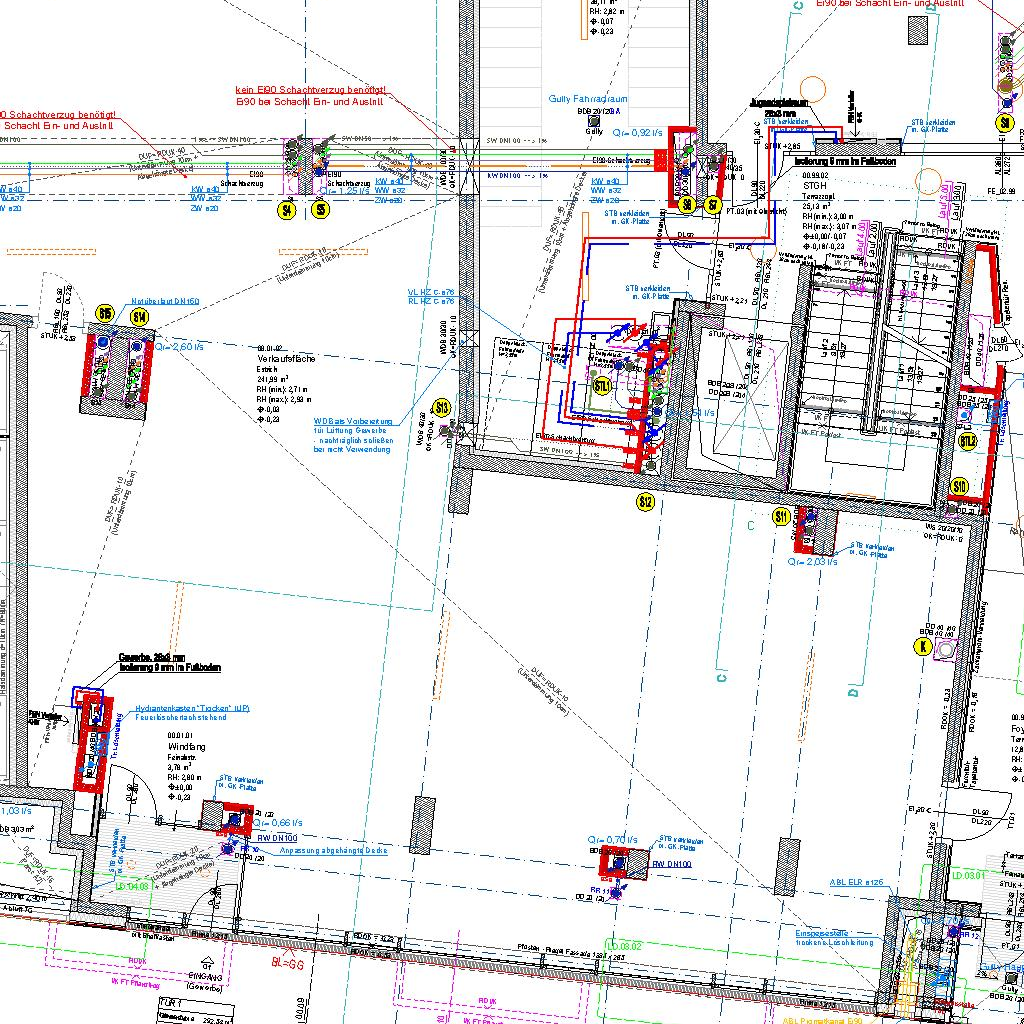Click the yellow STL1 marker
Viewport: 1024px width, 1024px height.
click(x=603, y=385)
